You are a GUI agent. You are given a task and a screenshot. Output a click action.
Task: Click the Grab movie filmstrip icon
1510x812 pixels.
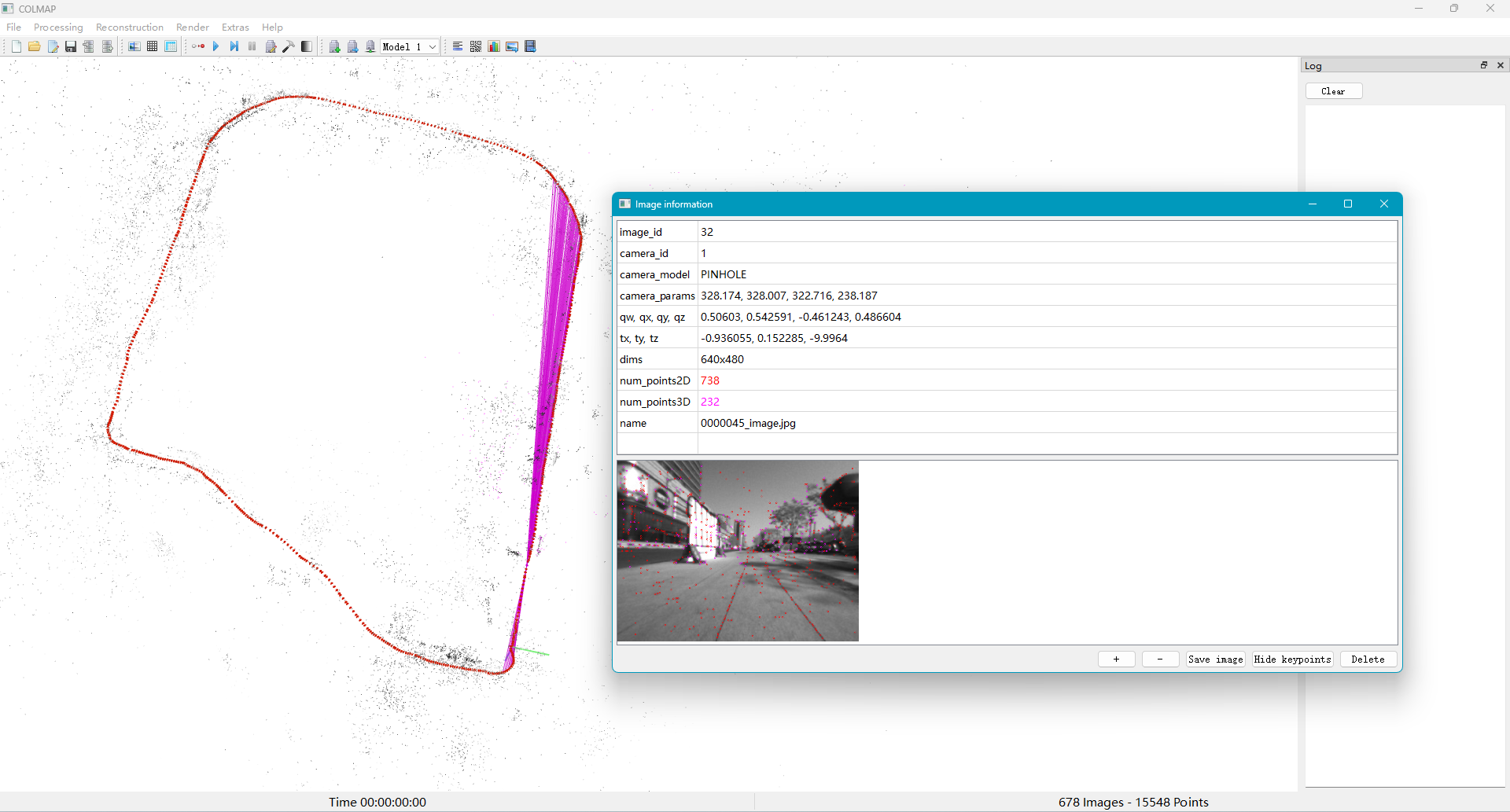coord(531,46)
